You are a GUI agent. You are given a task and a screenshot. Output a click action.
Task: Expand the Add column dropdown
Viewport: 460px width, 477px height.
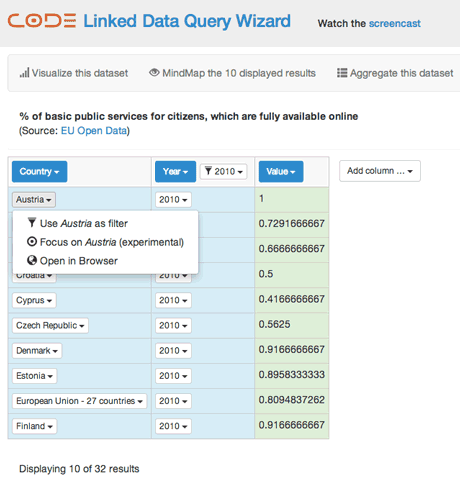(x=380, y=171)
